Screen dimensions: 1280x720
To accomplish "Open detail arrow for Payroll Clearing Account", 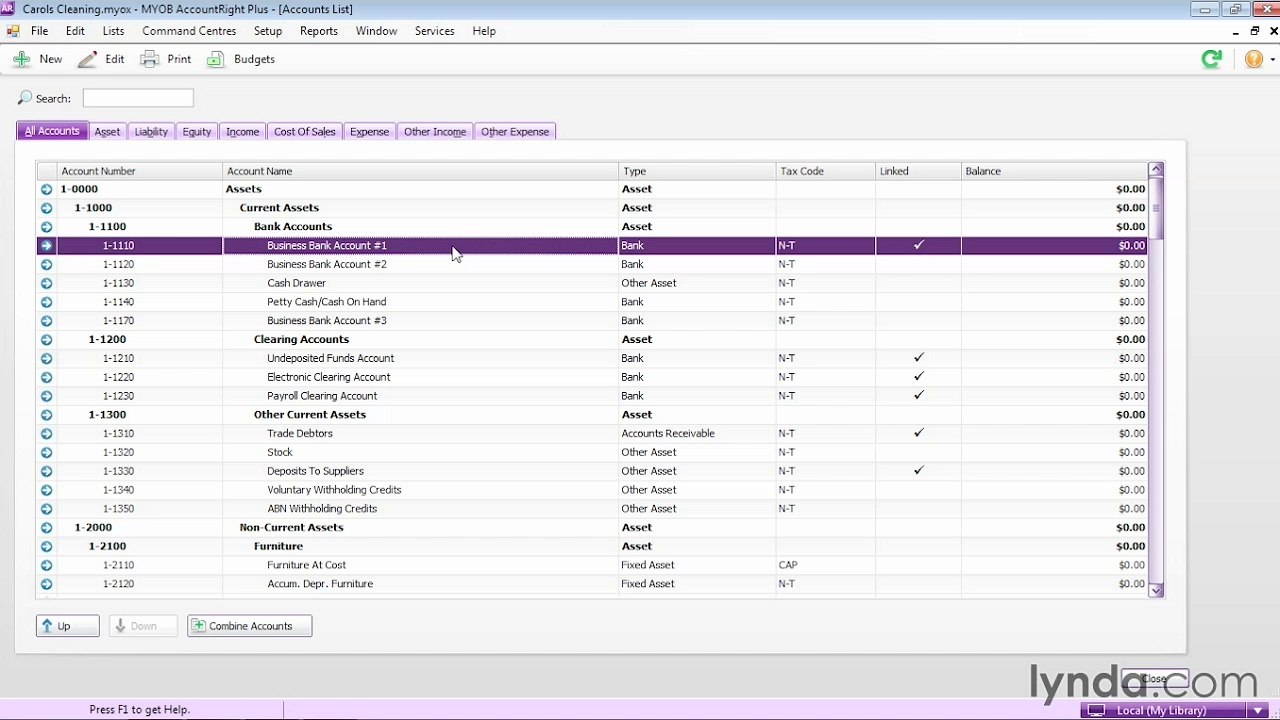I will point(46,396).
